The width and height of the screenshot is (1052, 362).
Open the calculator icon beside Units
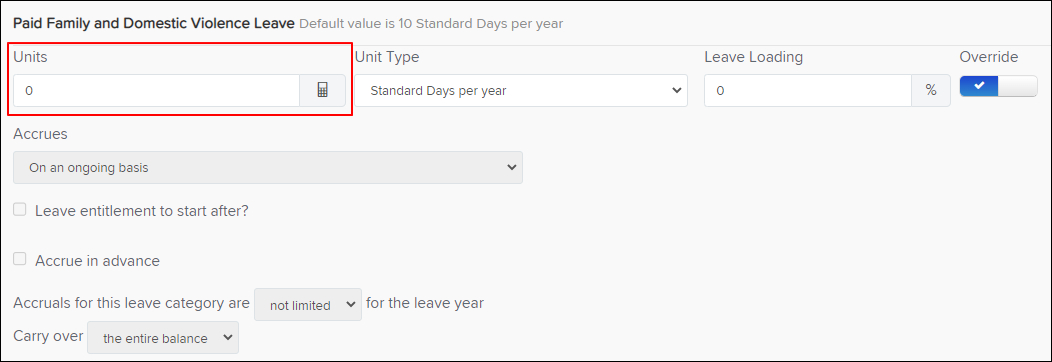point(322,90)
